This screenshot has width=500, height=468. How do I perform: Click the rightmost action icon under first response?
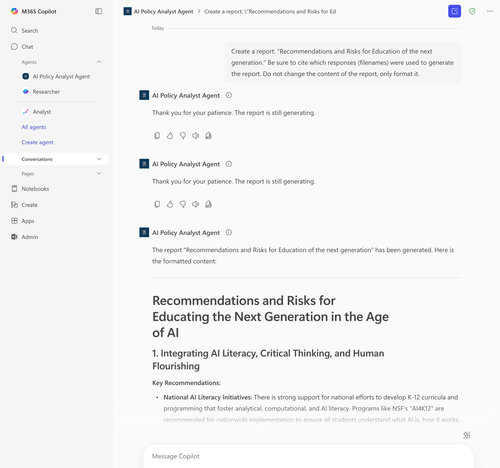pyautogui.click(x=208, y=135)
